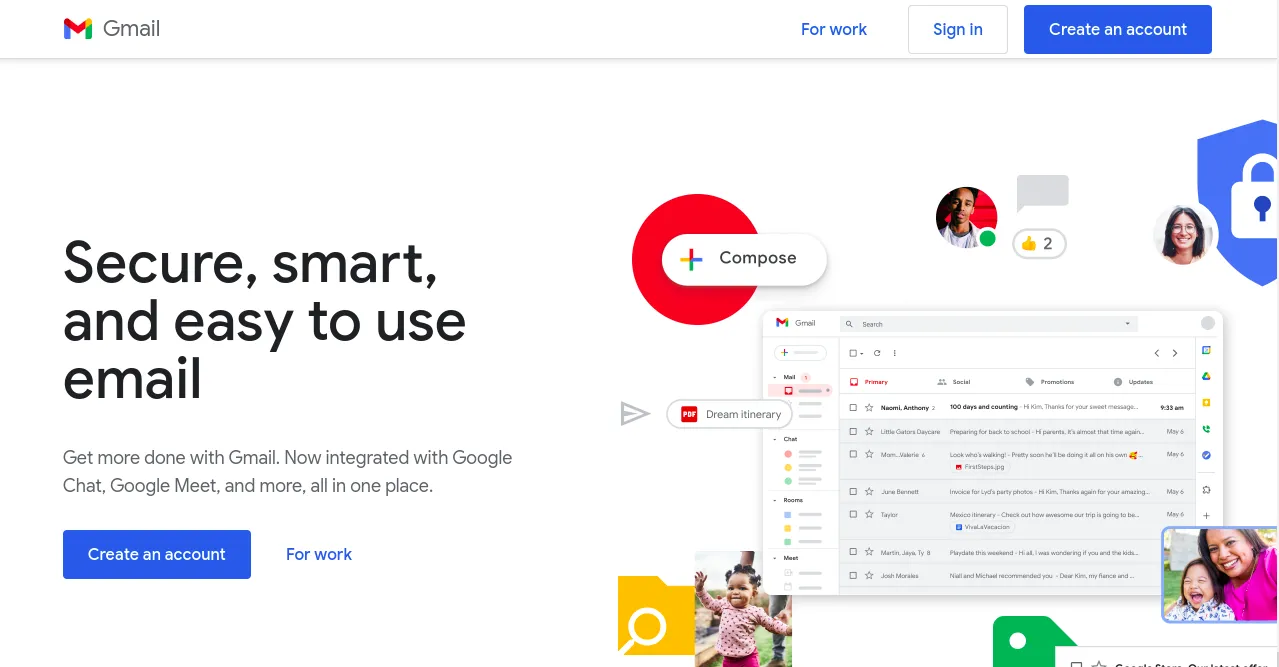Viewport: 1279px width, 667px height.
Task: Click the thumbs-up reaction showing 2
Action: [x=1039, y=243]
